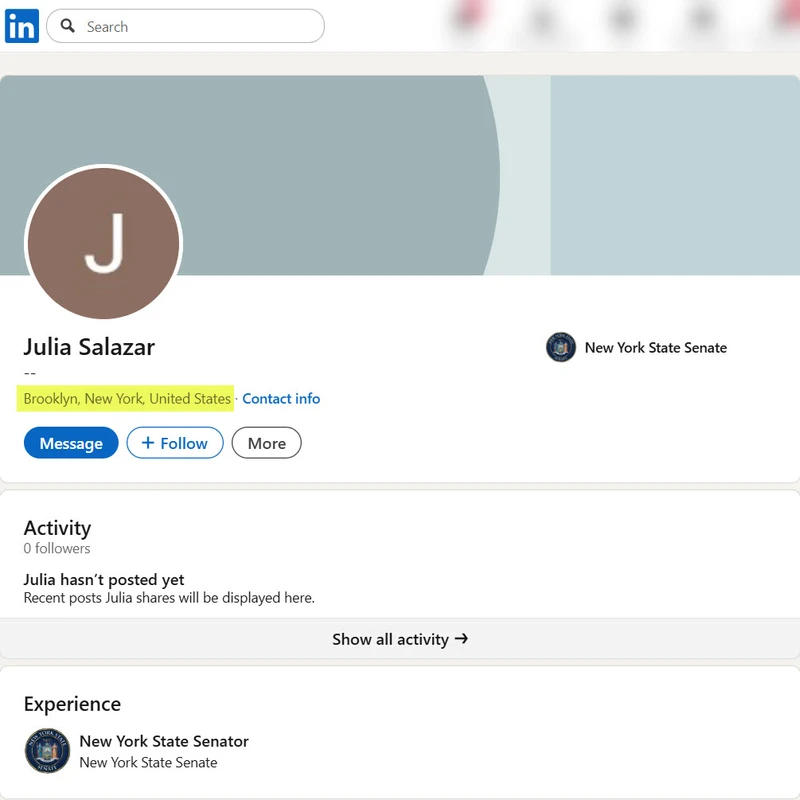Expand the More options dropdown
The height and width of the screenshot is (800, 800).
click(x=266, y=443)
